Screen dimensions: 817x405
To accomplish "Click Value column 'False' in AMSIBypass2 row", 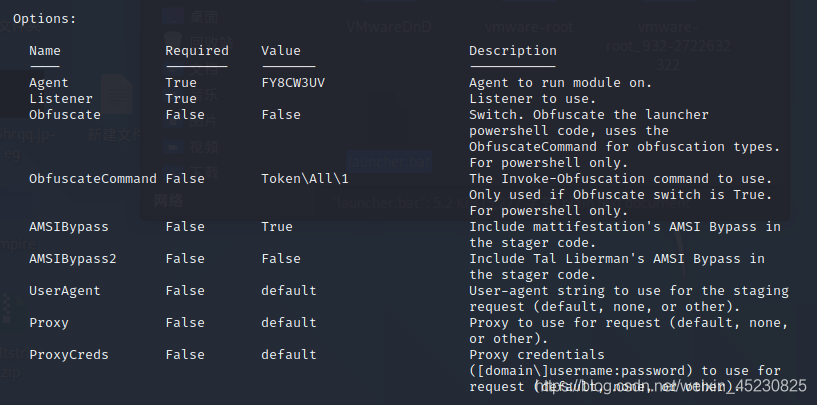I will point(281,259).
